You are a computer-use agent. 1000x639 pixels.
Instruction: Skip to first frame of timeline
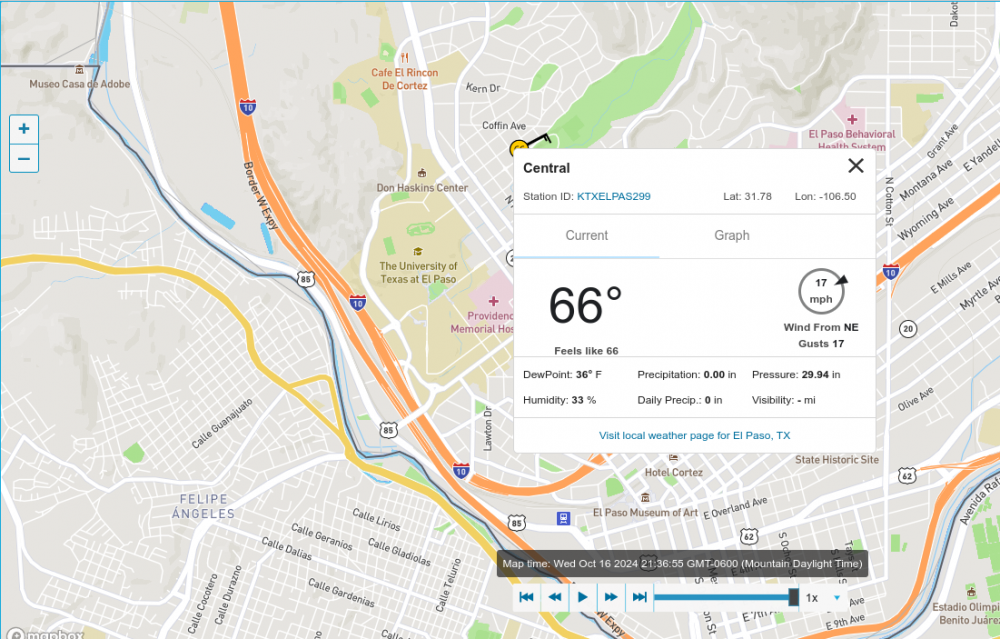(526, 597)
